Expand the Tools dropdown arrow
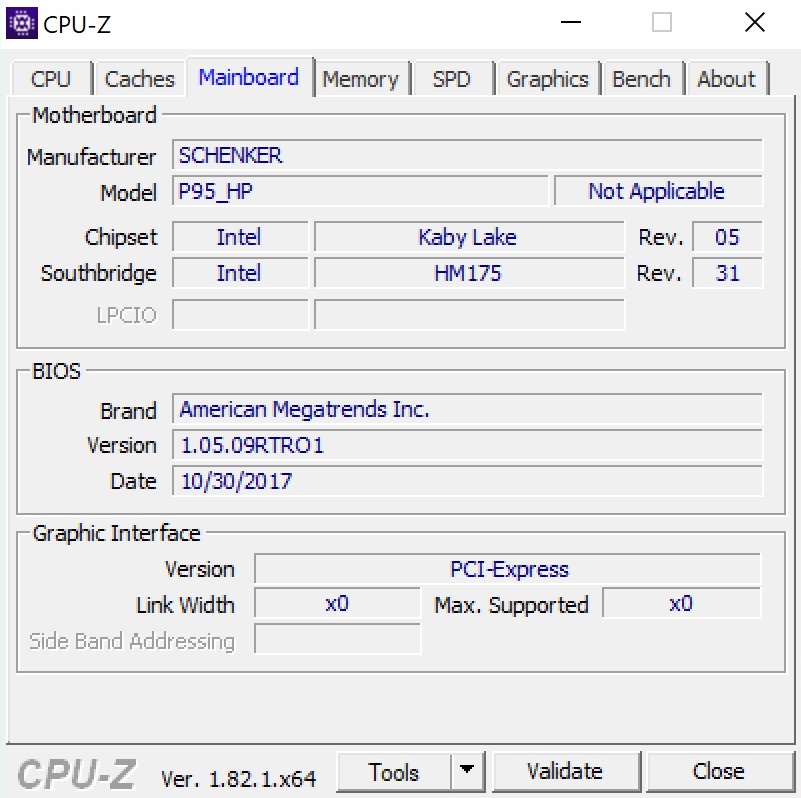Image resolution: width=801 pixels, height=798 pixels. point(467,770)
